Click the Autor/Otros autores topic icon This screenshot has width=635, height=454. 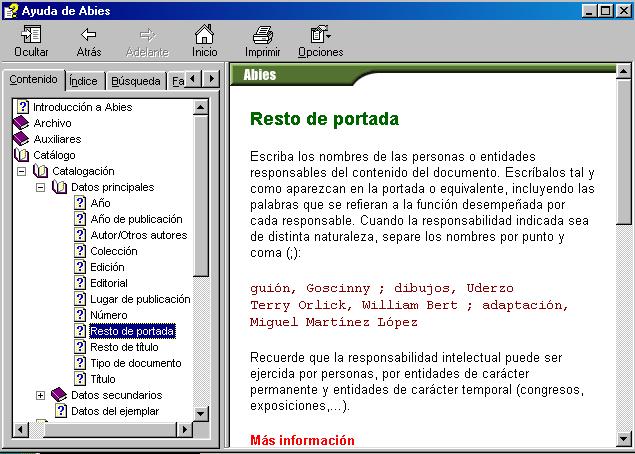tap(80, 235)
